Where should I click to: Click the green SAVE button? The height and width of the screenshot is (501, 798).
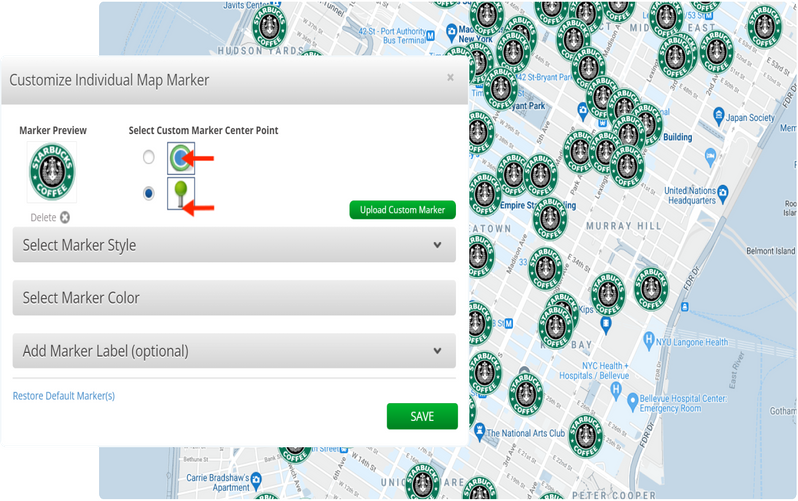click(x=422, y=416)
